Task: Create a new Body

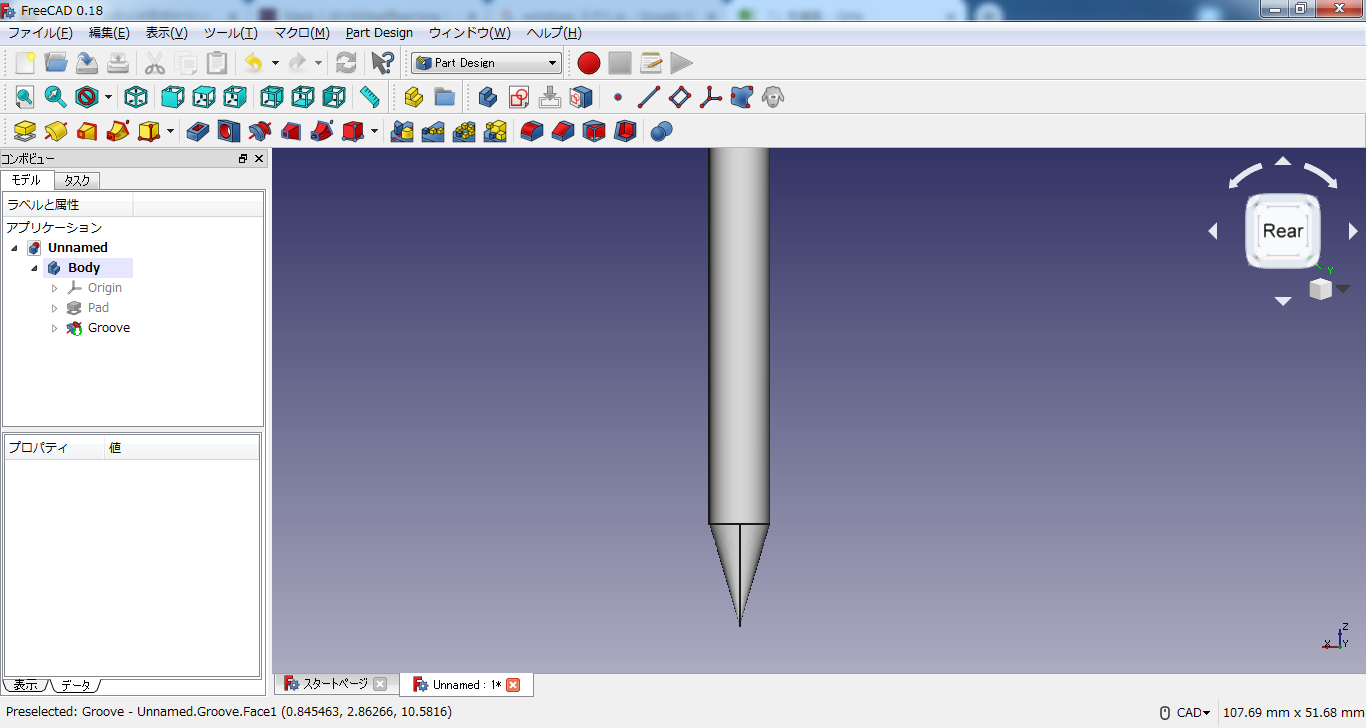Action: pos(488,97)
